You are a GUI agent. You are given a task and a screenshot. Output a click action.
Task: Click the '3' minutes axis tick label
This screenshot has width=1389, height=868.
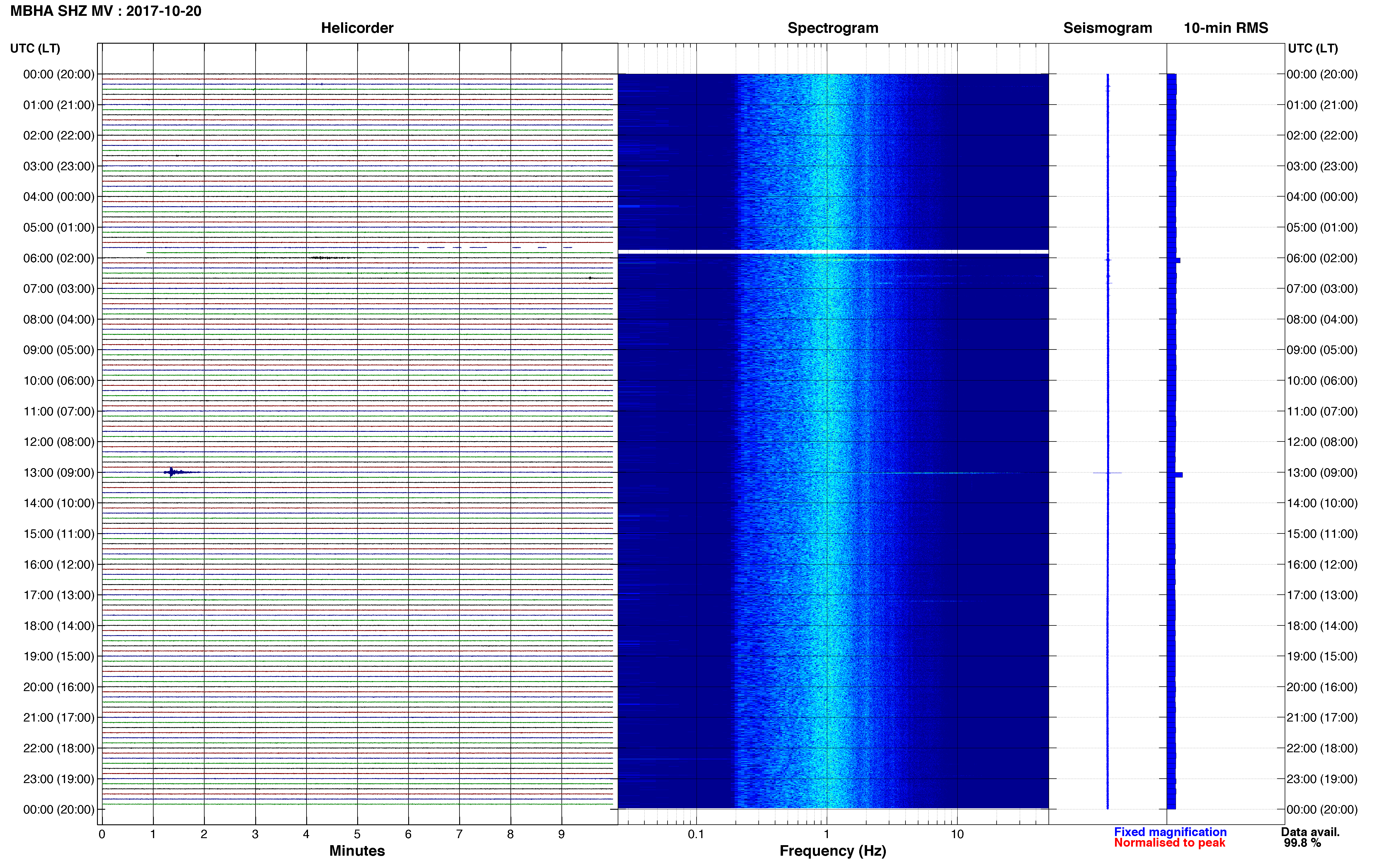click(255, 834)
